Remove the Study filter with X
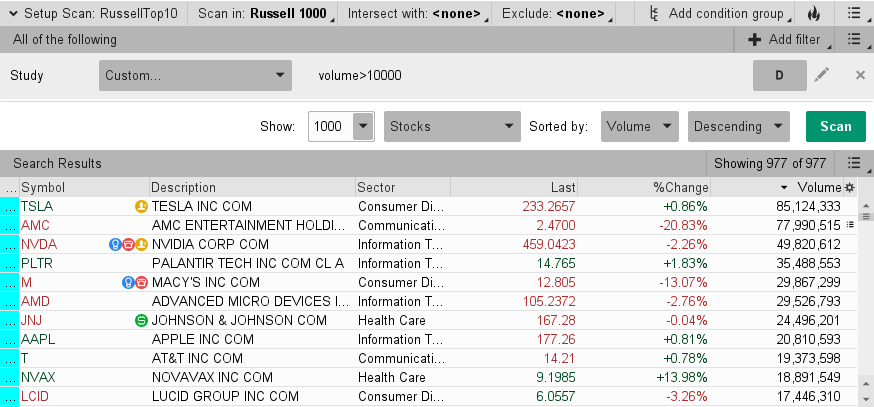This screenshot has height=407, width=874. coord(860,75)
